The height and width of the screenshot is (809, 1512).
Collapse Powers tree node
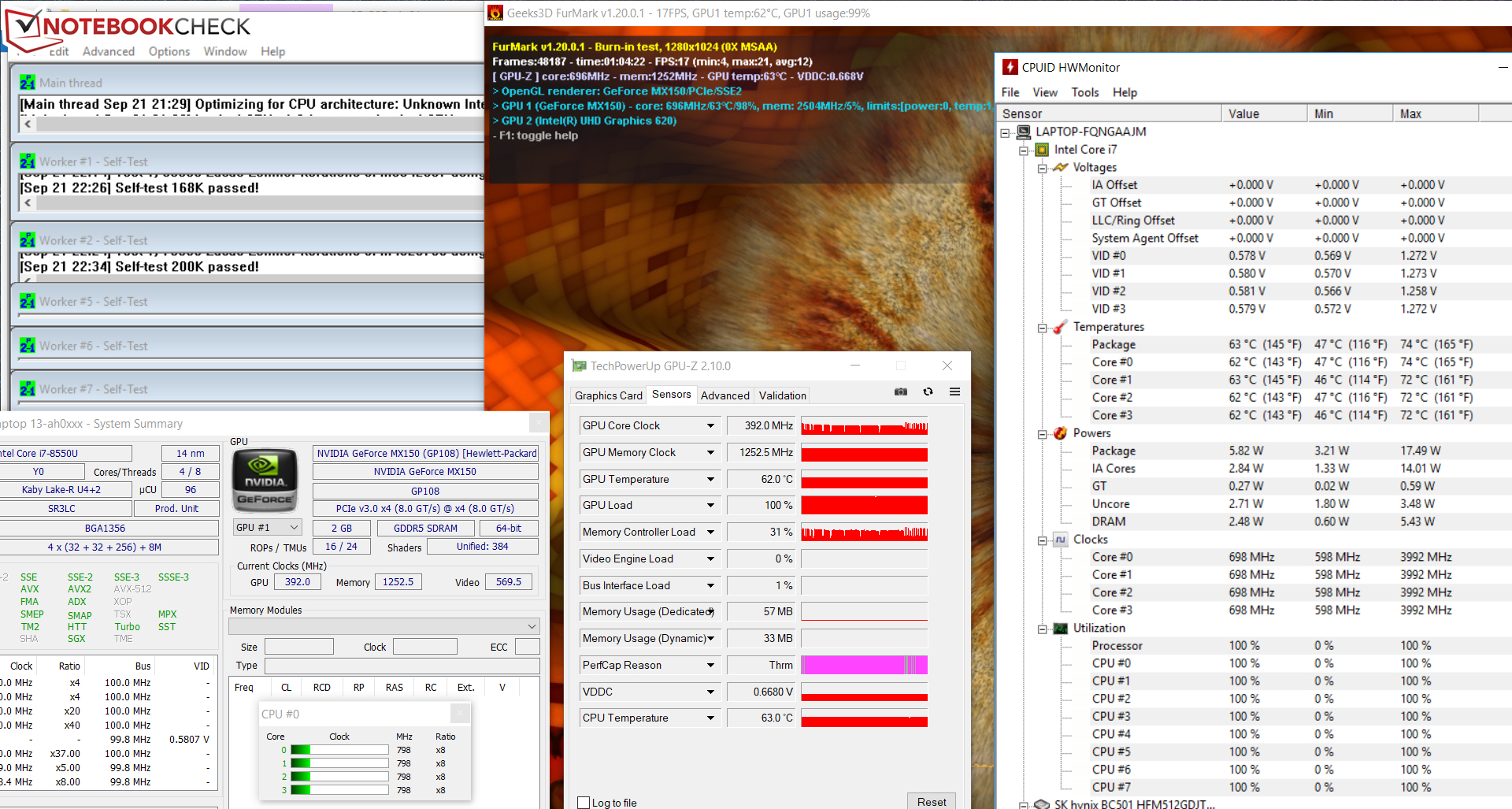pyautogui.click(x=1042, y=434)
